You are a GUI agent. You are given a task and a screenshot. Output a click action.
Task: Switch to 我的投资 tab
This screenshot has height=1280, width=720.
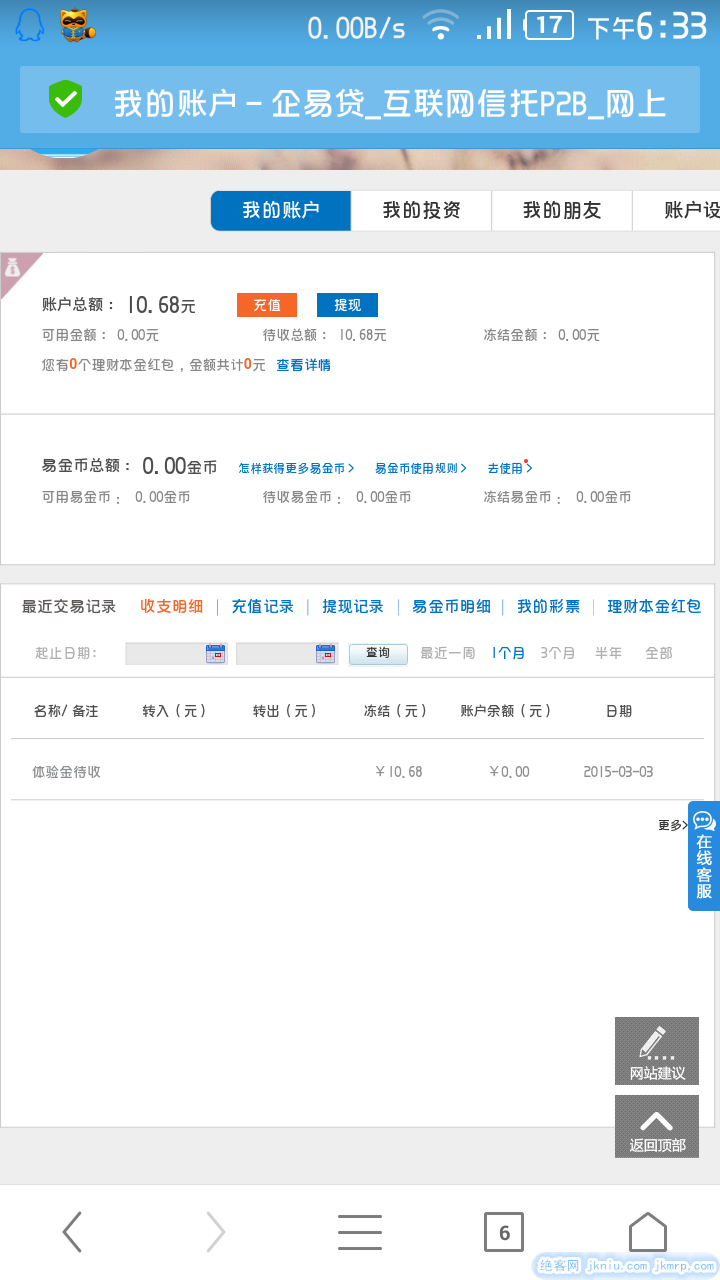[x=421, y=211]
